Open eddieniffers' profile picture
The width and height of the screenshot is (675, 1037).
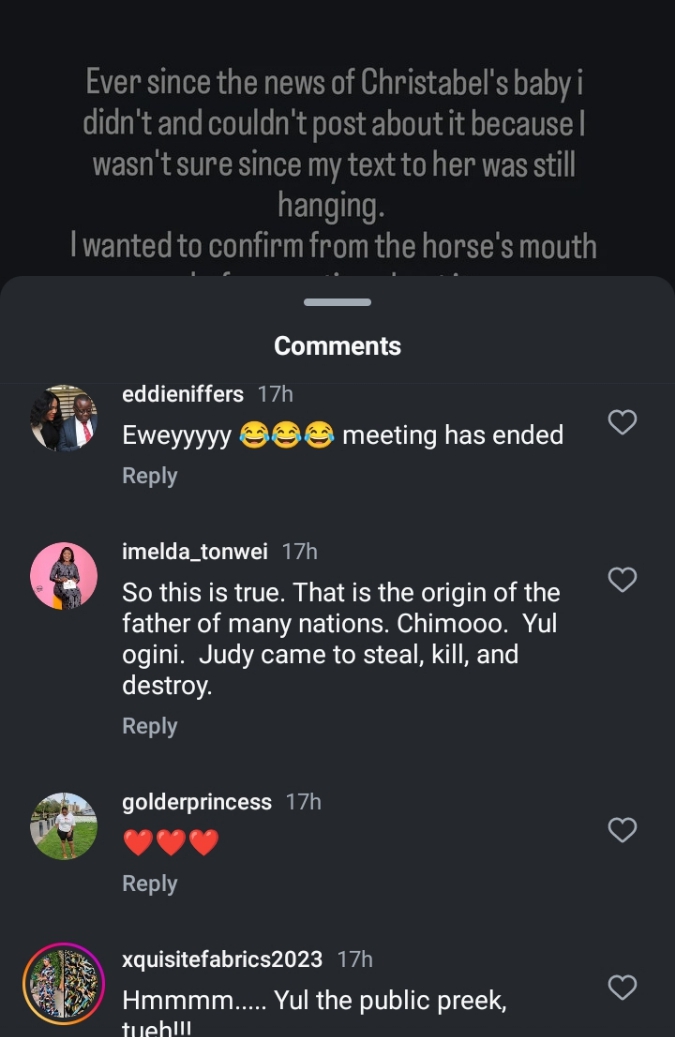(x=64, y=418)
